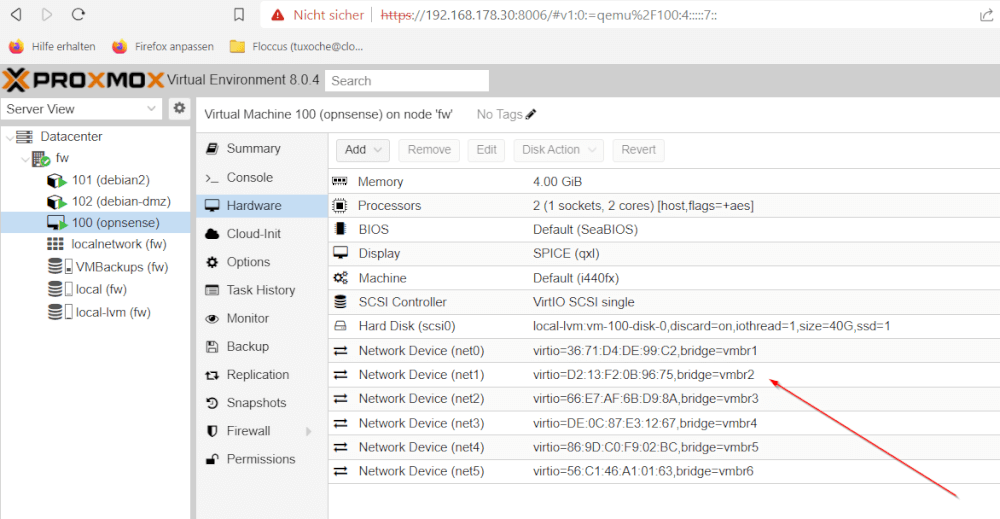This screenshot has width=1000, height=519.
Task: Select the Hard Disk (scsi0) row
Action: (664, 326)
